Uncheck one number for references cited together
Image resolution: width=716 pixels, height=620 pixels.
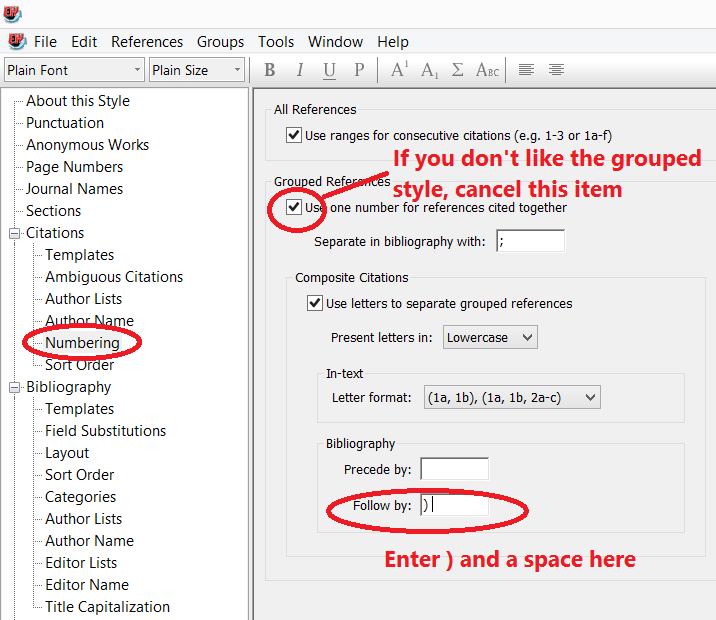(x=294, y=208)
